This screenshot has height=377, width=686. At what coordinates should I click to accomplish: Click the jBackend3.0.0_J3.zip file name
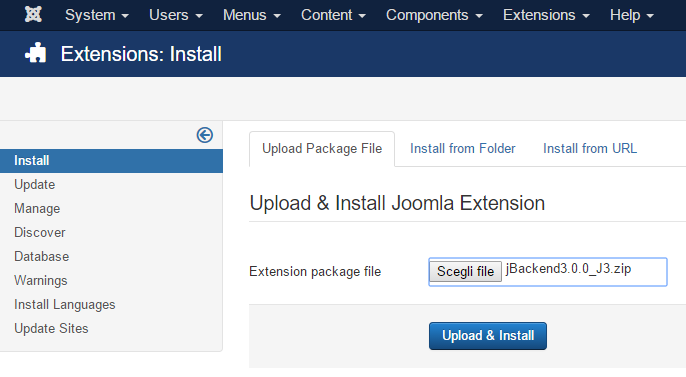pyautogui.click(x=568, y=269)
